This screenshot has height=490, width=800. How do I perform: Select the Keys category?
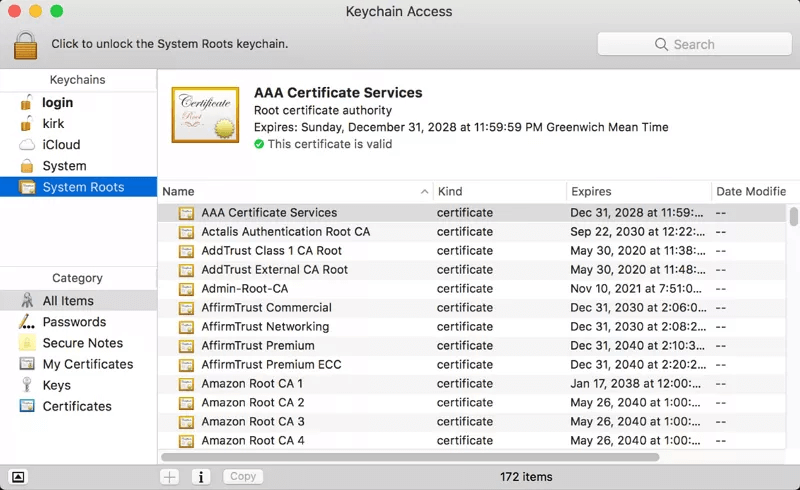pyautogui.click(x=56, y=385)
